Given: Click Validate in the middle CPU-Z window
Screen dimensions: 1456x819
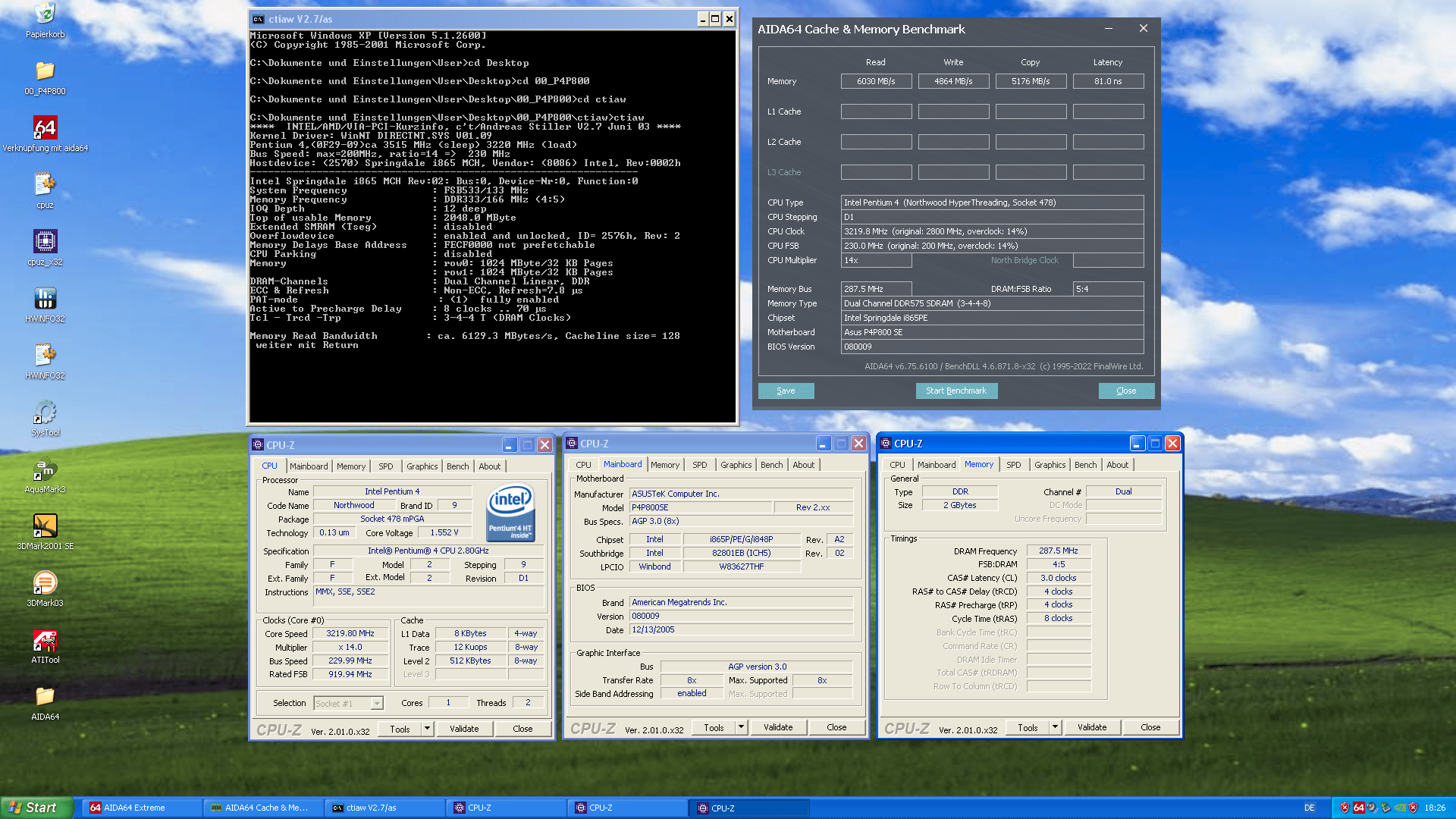Looking at the screenshot, I should click(778, 727).
